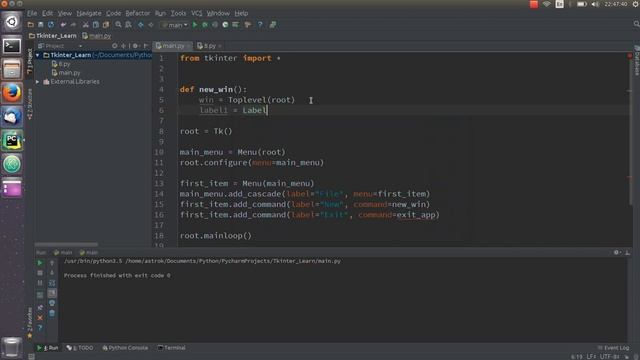This screenshot has width=640, height=360.
Task: Open the File menu
Action: 32,13
